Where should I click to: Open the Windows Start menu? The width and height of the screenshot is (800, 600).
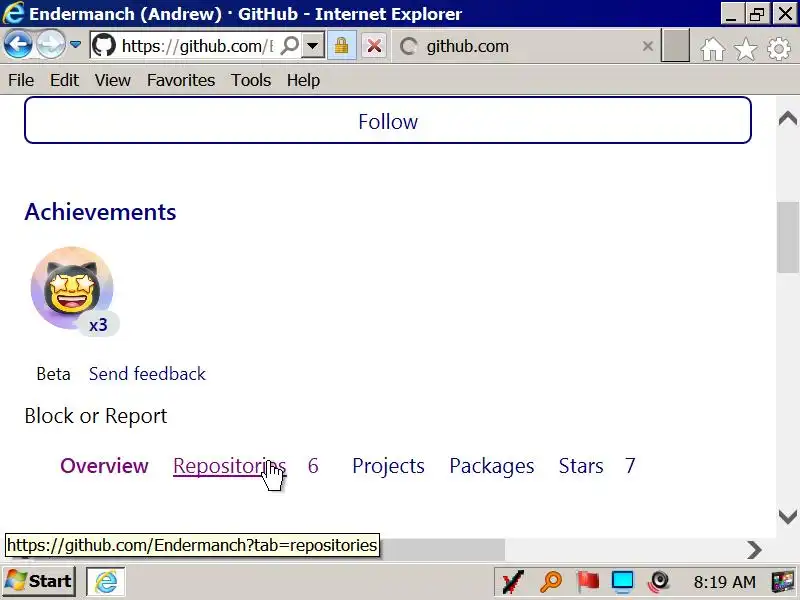39,581
